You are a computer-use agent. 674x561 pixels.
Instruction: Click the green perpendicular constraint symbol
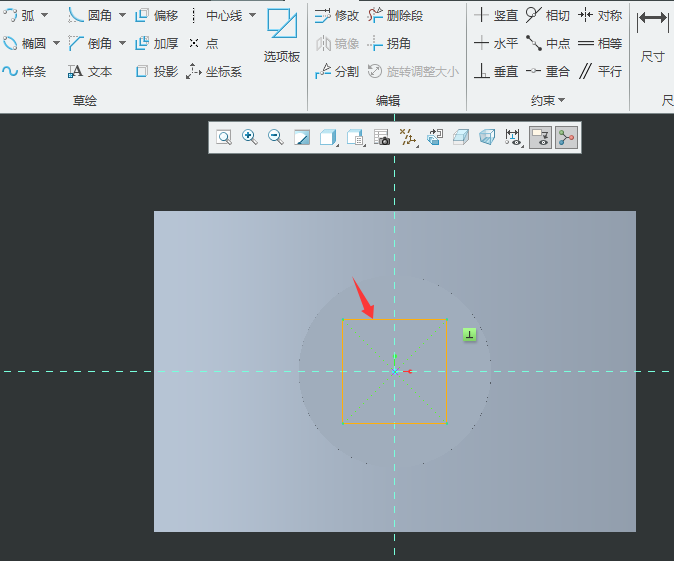point(469,334)
